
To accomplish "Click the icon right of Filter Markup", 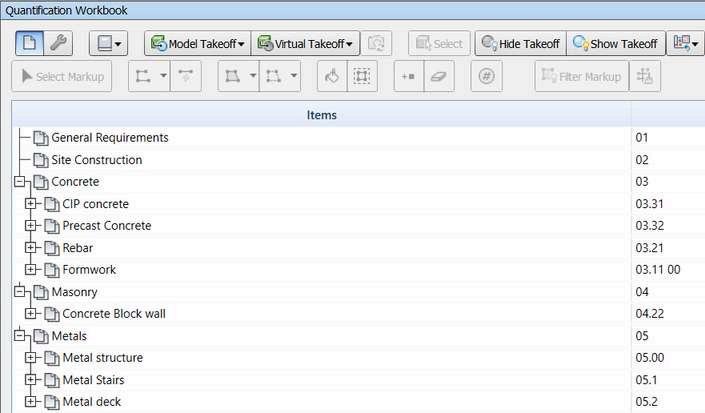I will [x=645, y=76].
